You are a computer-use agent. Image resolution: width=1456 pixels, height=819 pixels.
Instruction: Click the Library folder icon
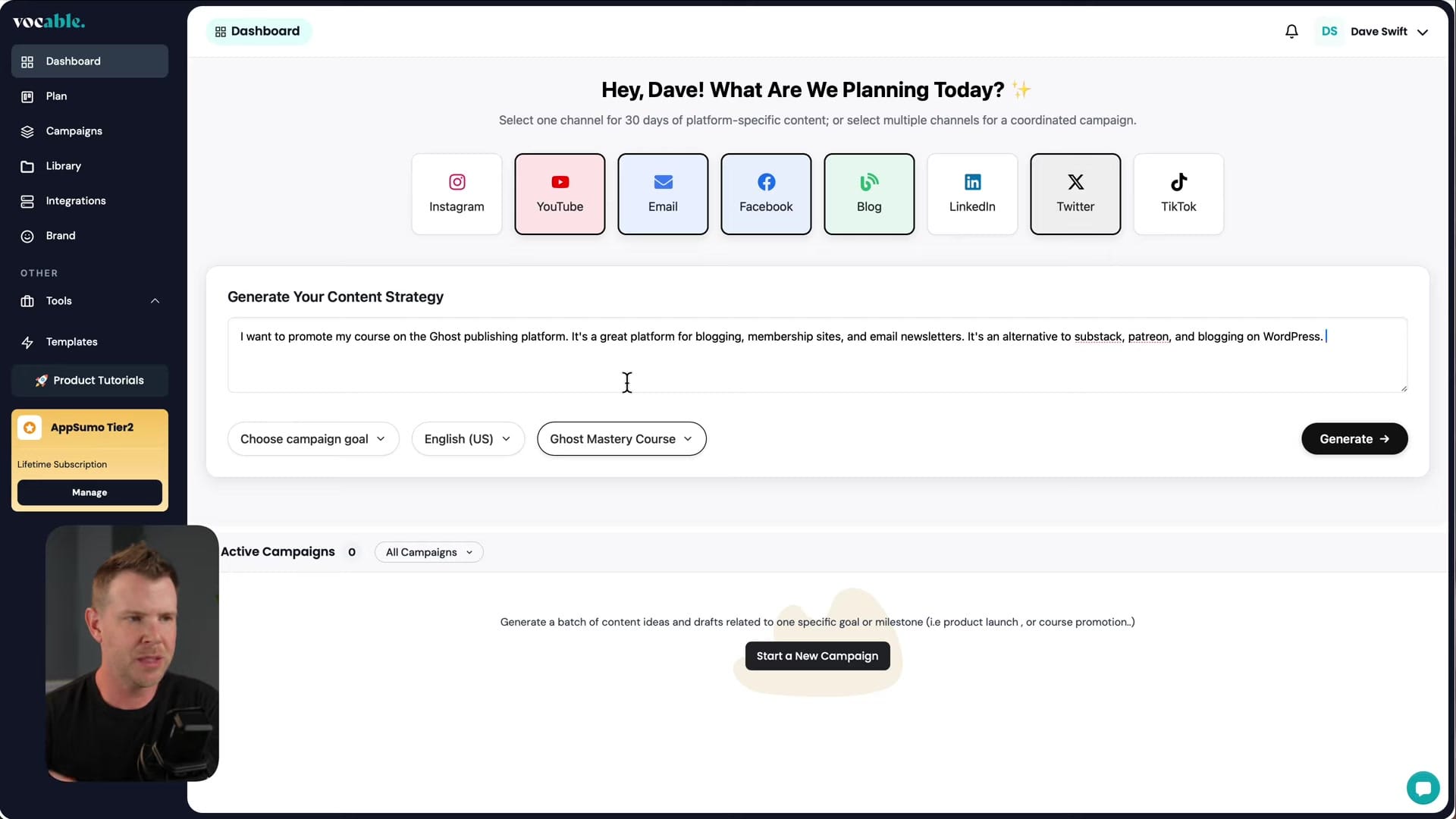pyautogui.click(x=27, y=166)
